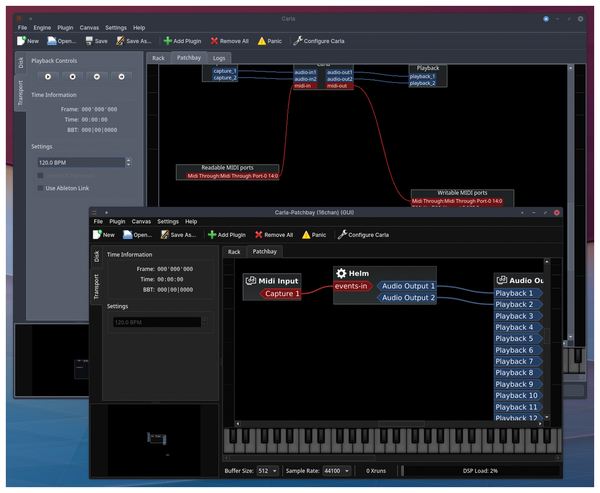The height and width of the screenshot is (493, 600).
Task: Open Help menu in back Carla window
Action: point(139,28)
